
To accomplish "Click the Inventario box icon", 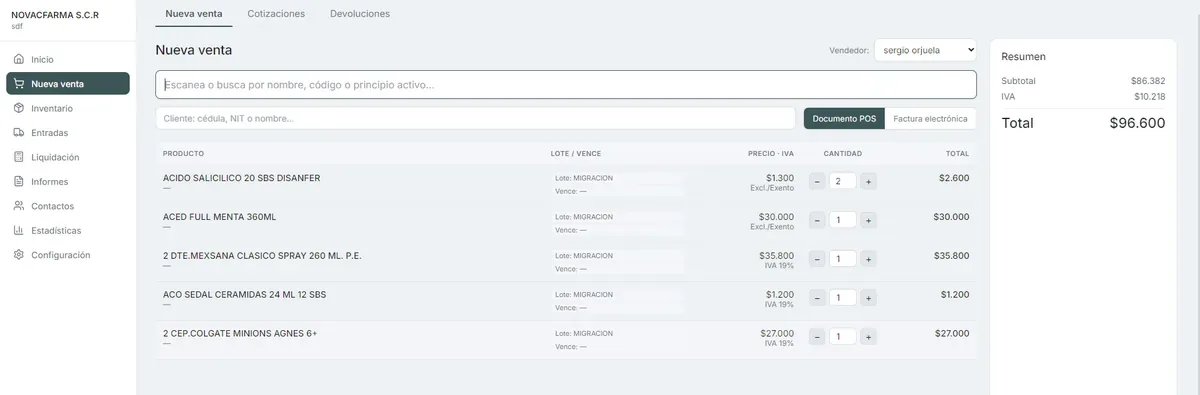I will point(19,108).
